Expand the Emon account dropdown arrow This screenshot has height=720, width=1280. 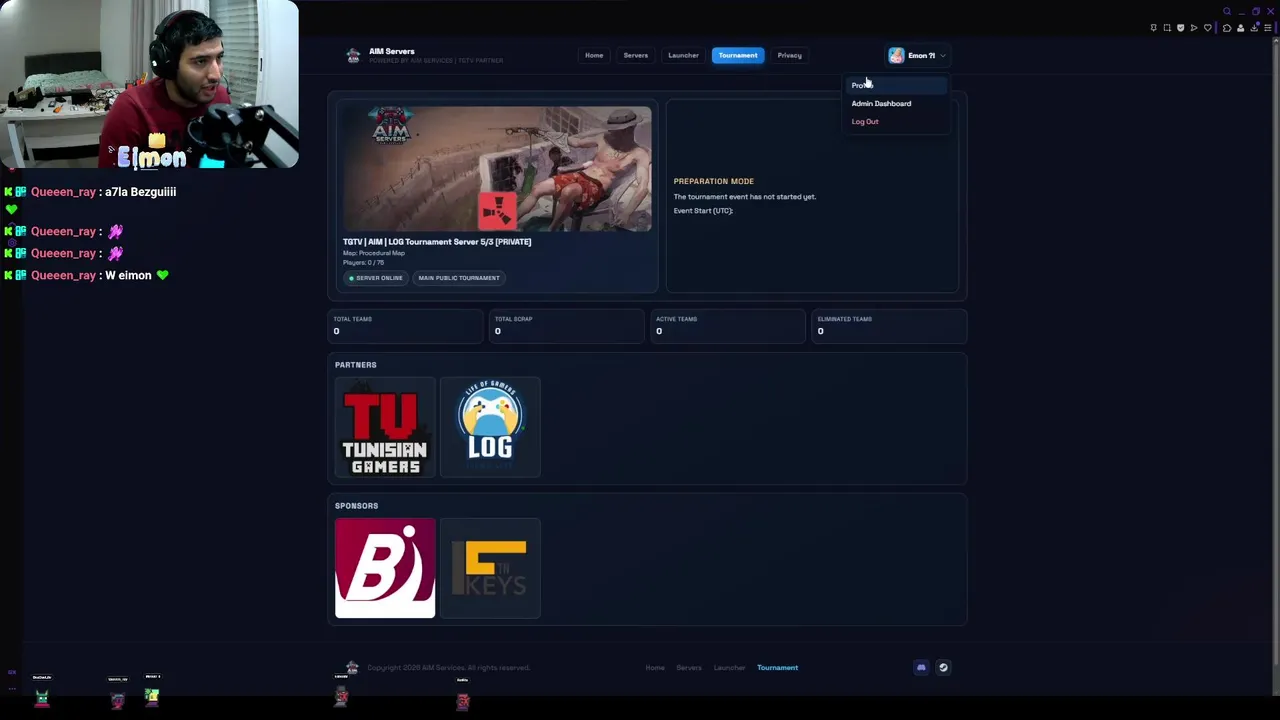(x=942, y=56)
